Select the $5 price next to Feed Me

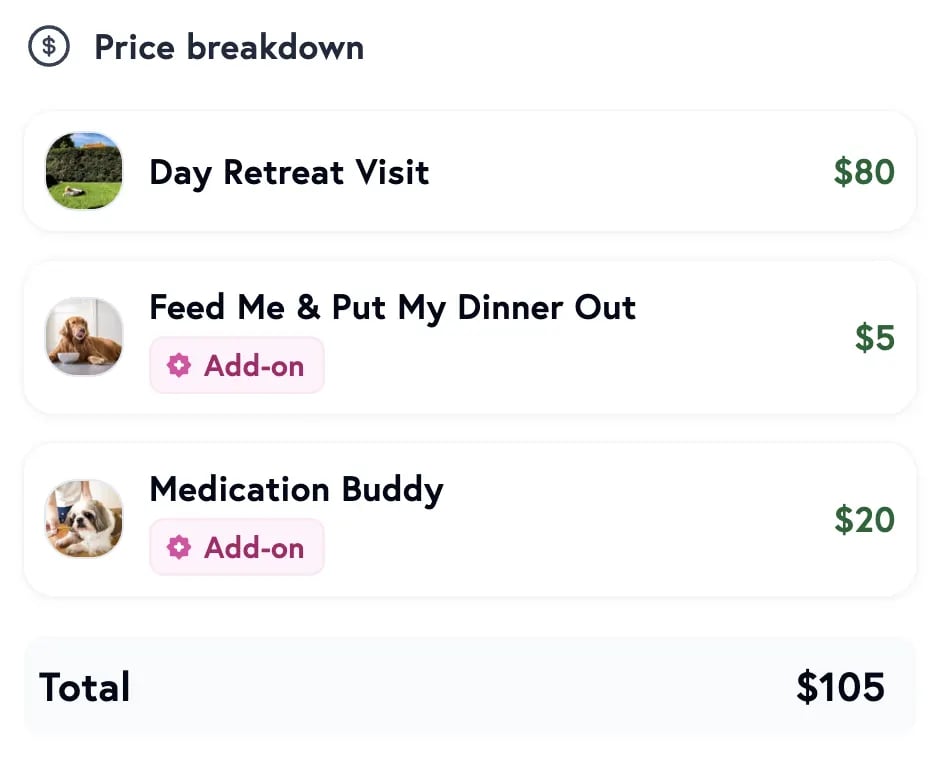[875, 338]
